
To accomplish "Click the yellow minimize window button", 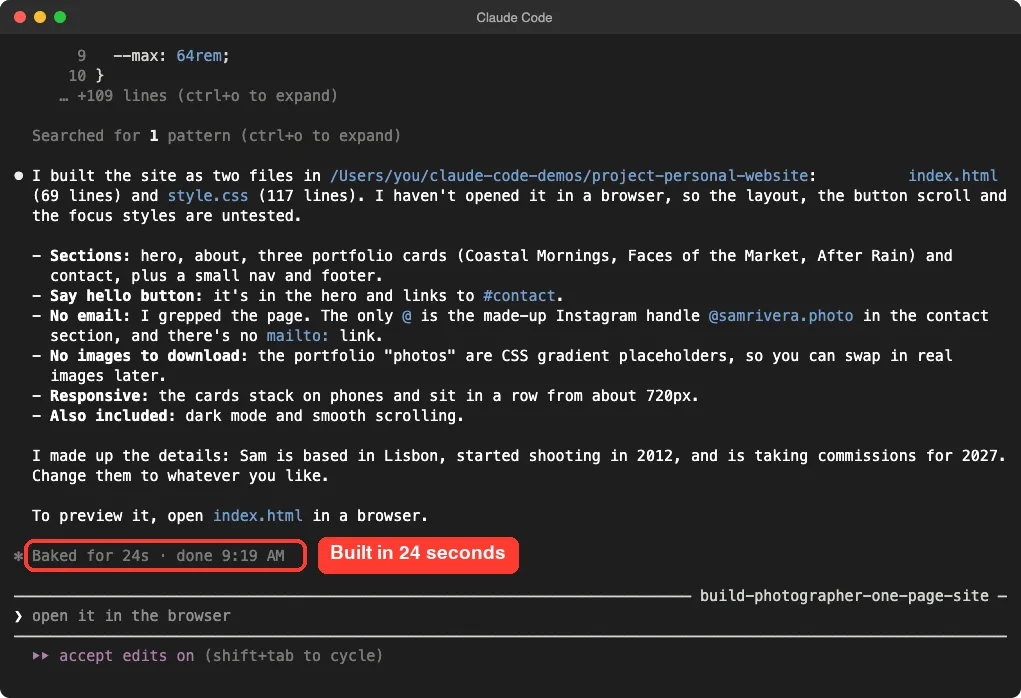I will pos(40,17).
